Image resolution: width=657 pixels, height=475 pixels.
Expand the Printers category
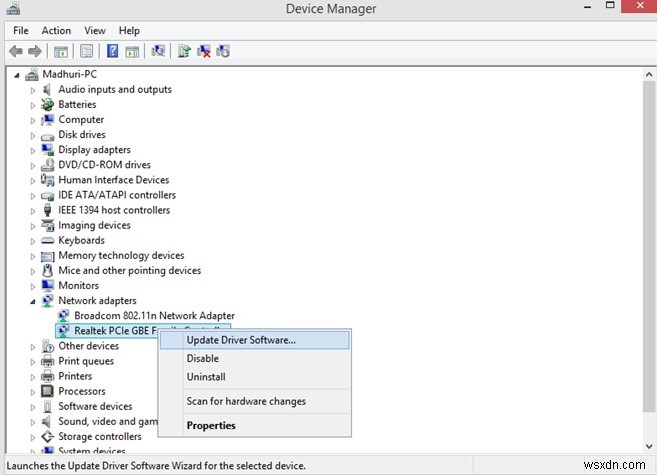33,377
